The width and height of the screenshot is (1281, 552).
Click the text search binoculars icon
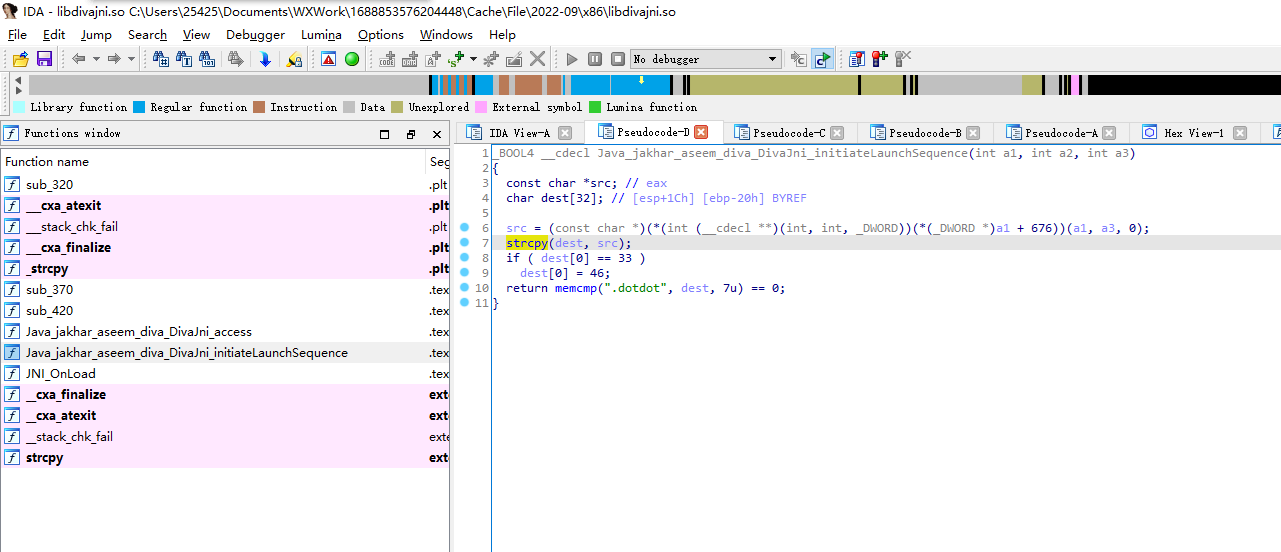tap(184, 59)
